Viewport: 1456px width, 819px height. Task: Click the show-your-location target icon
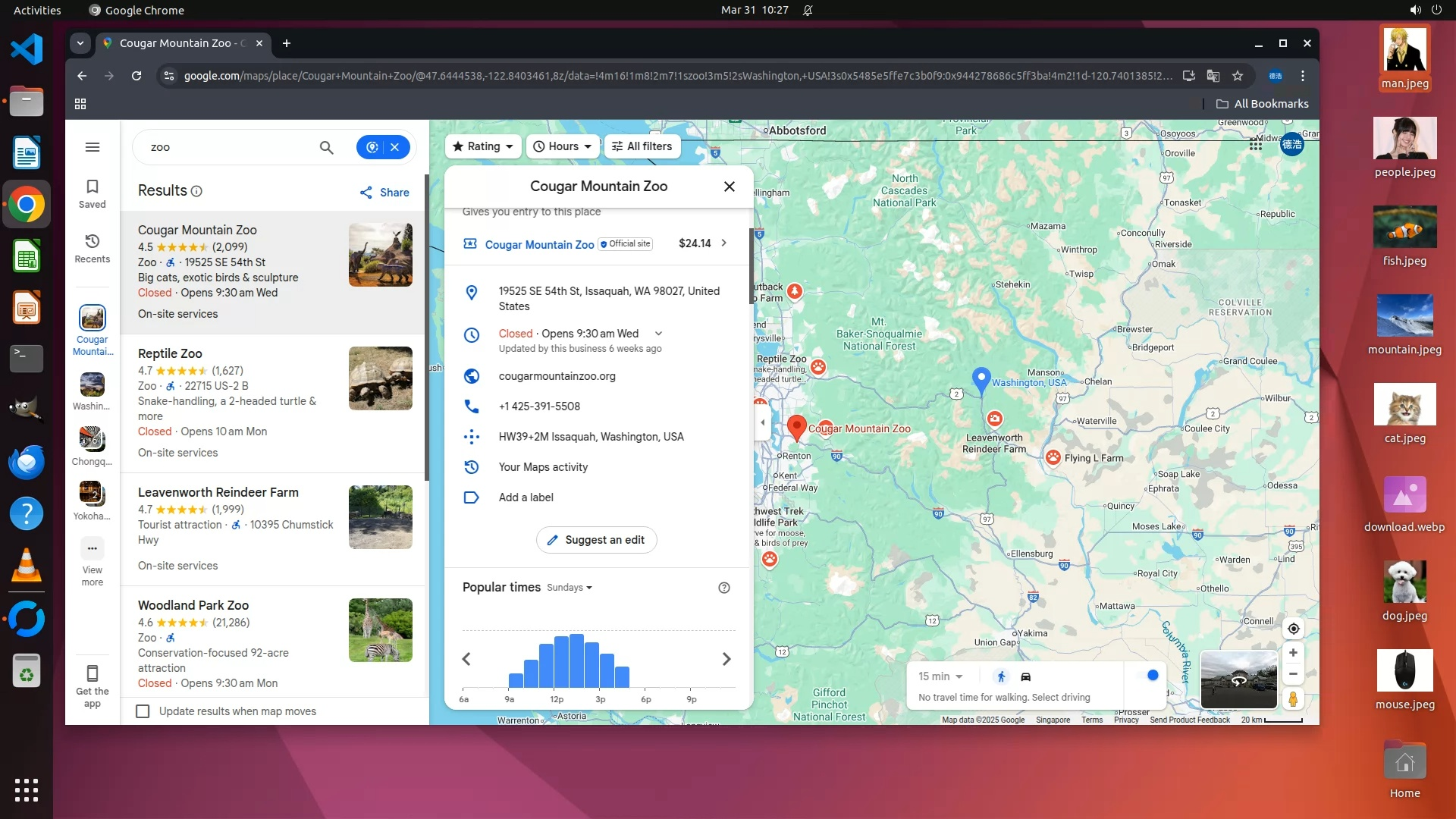1293,629
